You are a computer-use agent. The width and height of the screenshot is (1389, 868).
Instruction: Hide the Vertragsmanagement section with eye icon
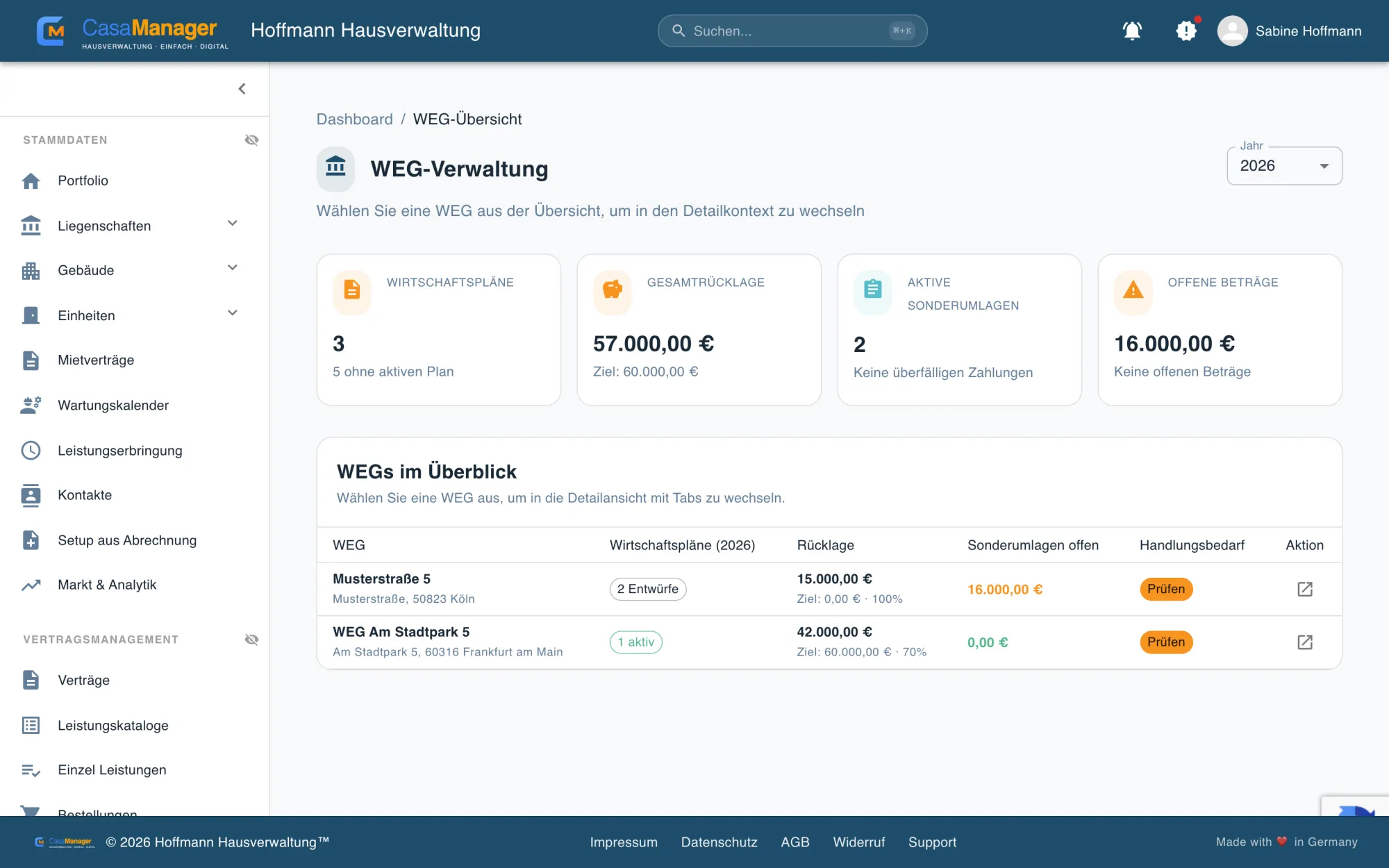[251, 640]
